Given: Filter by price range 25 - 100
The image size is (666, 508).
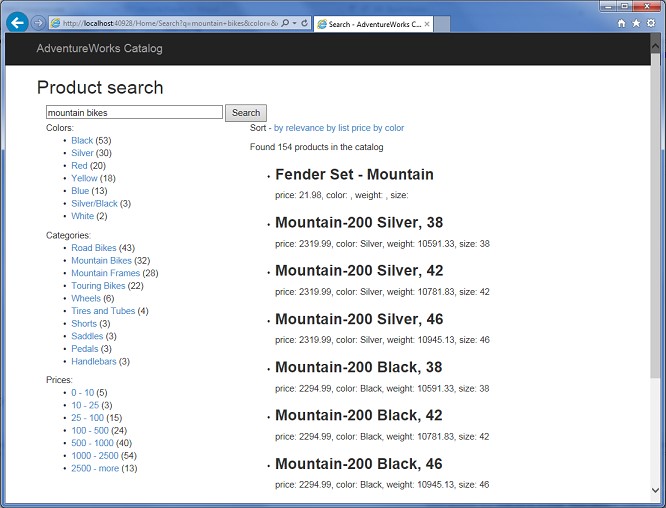Looking at the screenshot, I should tap(87, 418).
